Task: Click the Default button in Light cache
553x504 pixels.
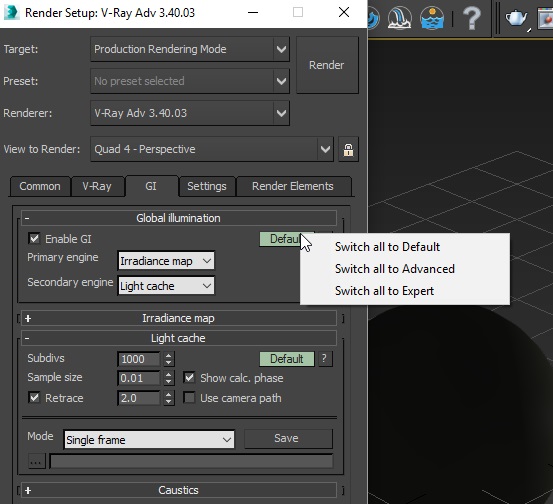Action: click(x=287, y=359)
